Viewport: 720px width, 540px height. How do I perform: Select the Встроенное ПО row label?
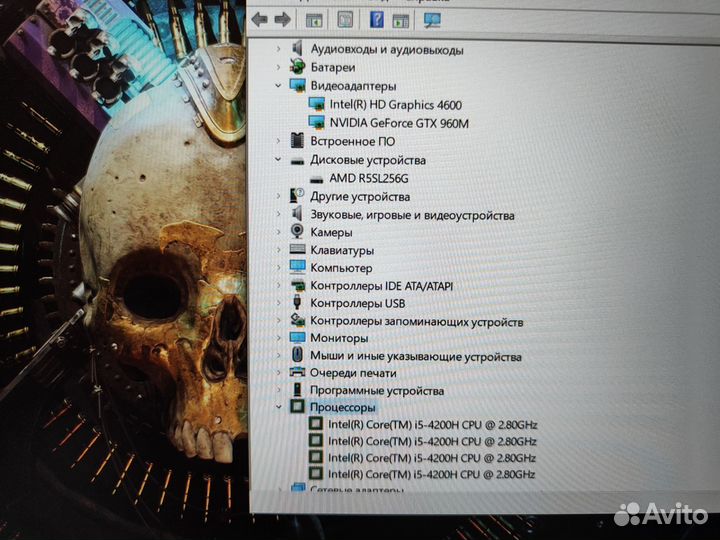[353, 141]
